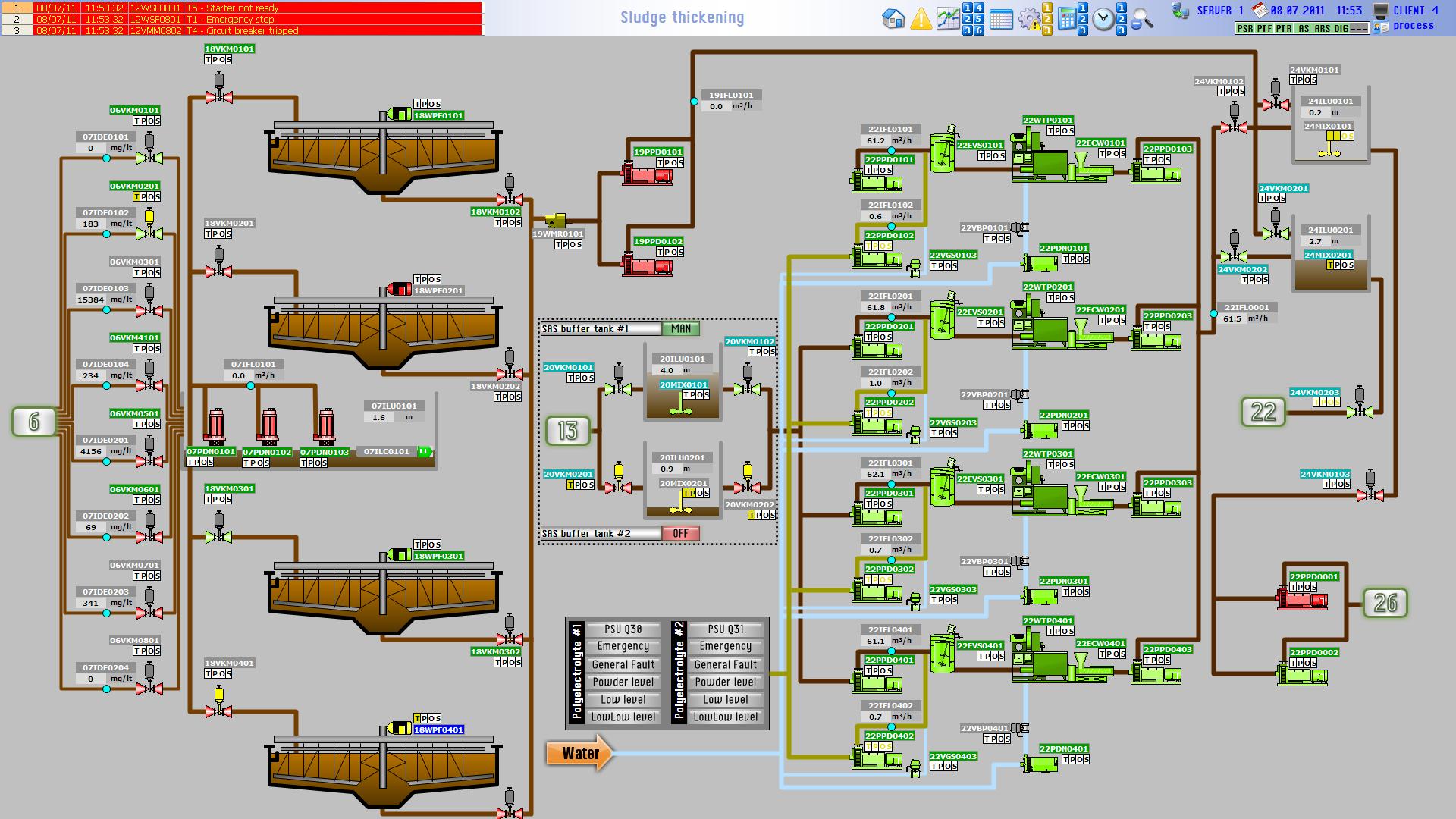Select yellow settings page number 3 box
The height and width of the screenshot is (819, 1456).
click(1046, 30)
